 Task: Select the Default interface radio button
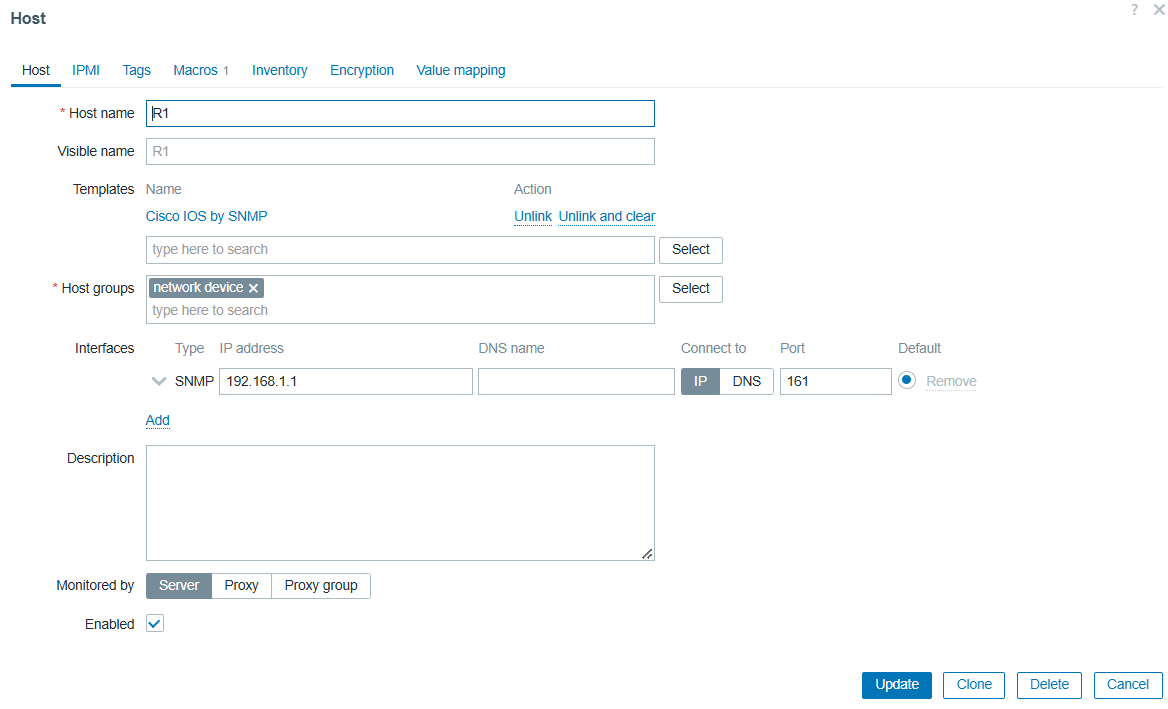(907, 381)
